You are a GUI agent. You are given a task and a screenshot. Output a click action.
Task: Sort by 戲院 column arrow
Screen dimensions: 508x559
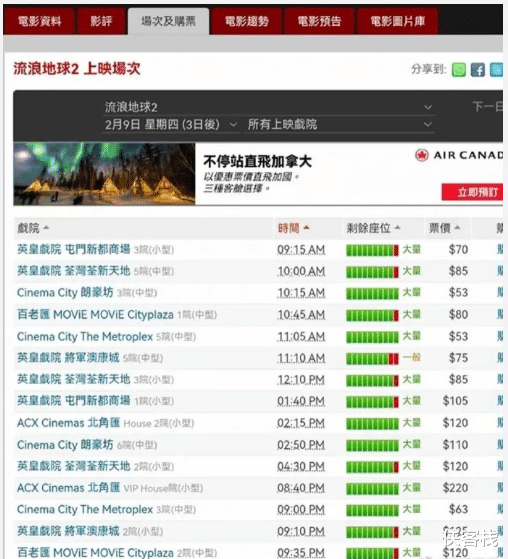coord(46,227)
